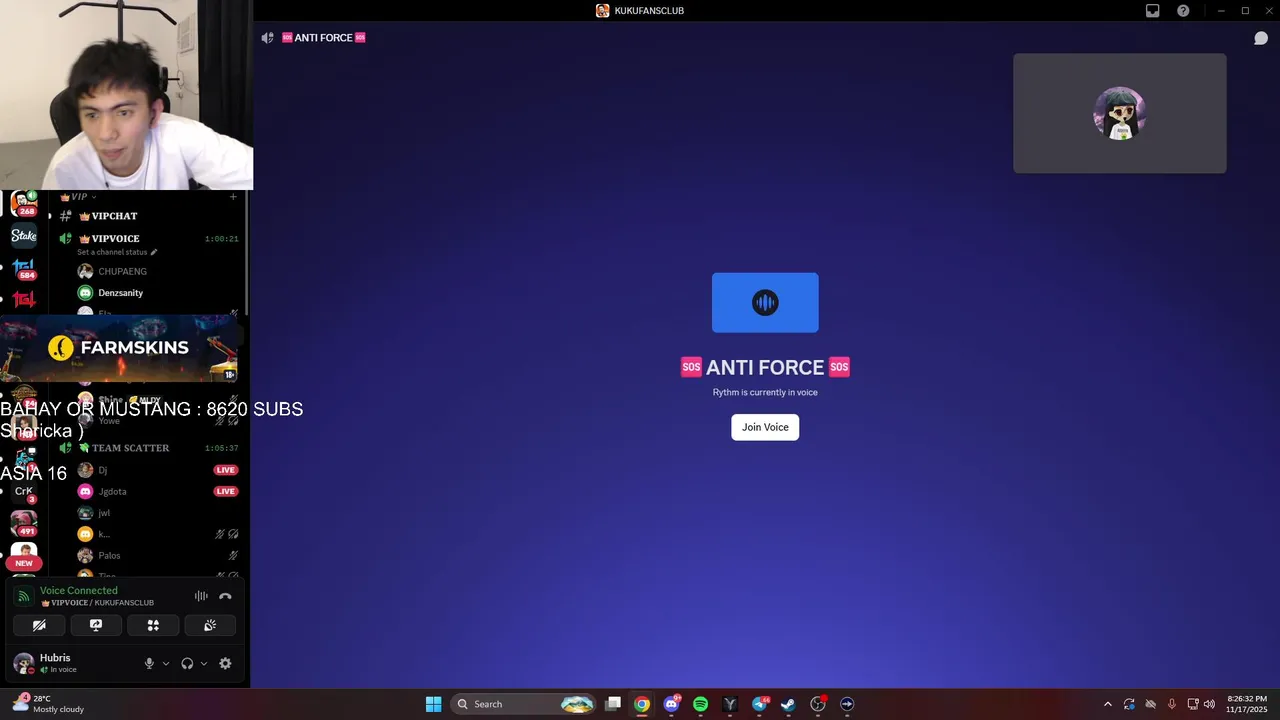Screen dimensions: 1280x720
Task: Open OBS Studio from the taskbar
Action: (818, 704)
